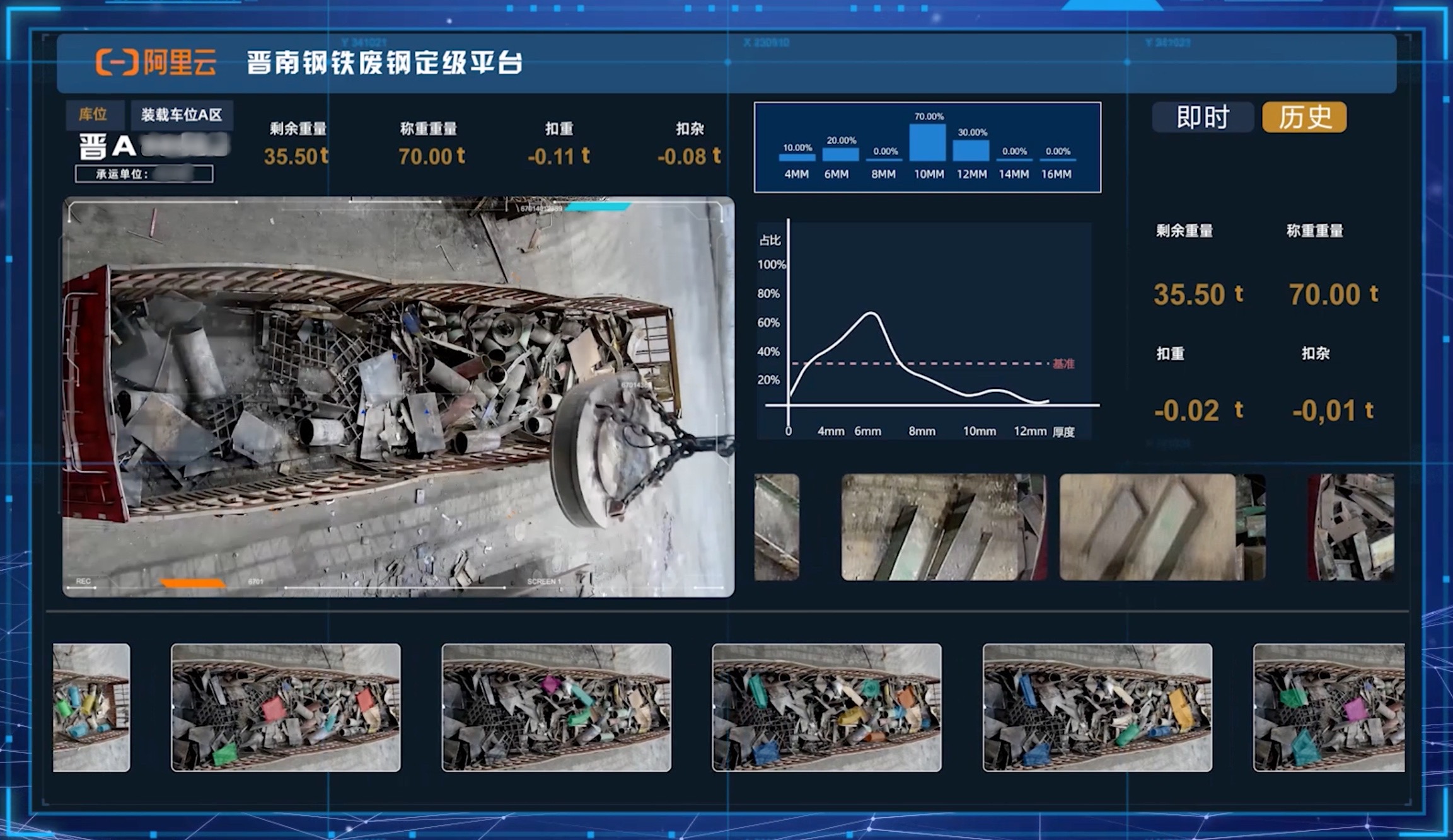
Task: Click the orange REC progress marker
Action: tap(192, 583)
